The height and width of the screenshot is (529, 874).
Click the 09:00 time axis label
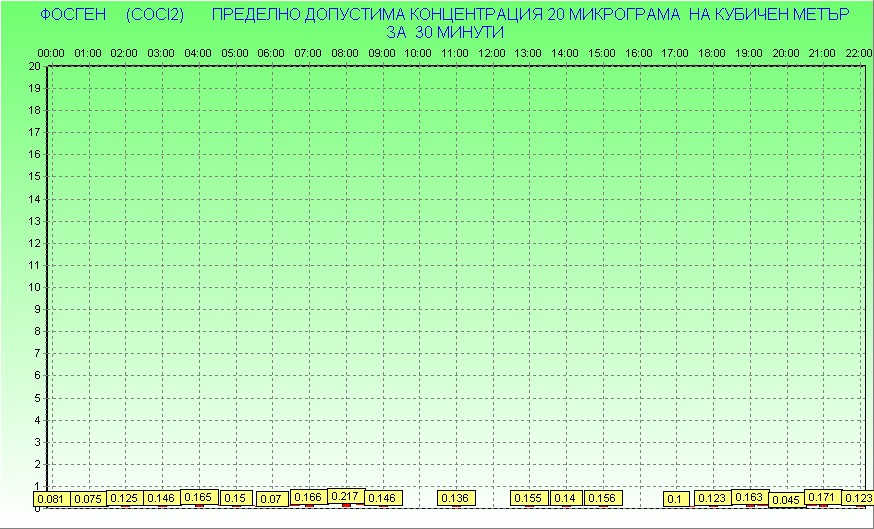coord(382,53)
